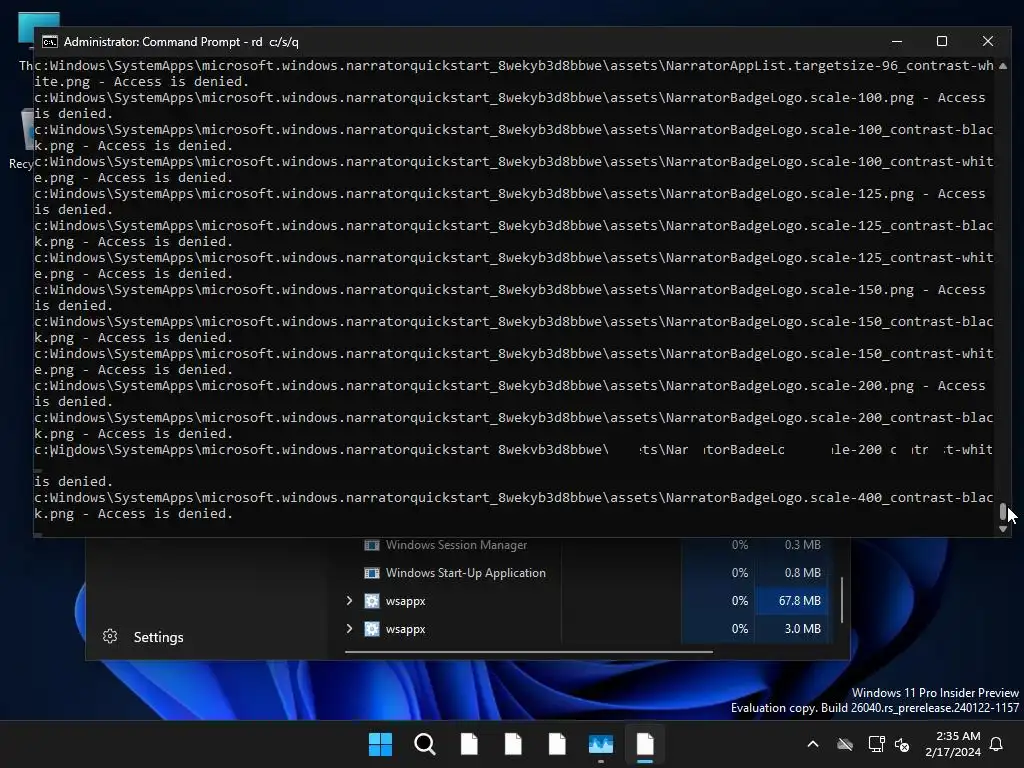Click Task Manager's horizontal scrollbar
Image resolution: width=1024 pixels, height=768 pixels.
[x=528, y=651]
